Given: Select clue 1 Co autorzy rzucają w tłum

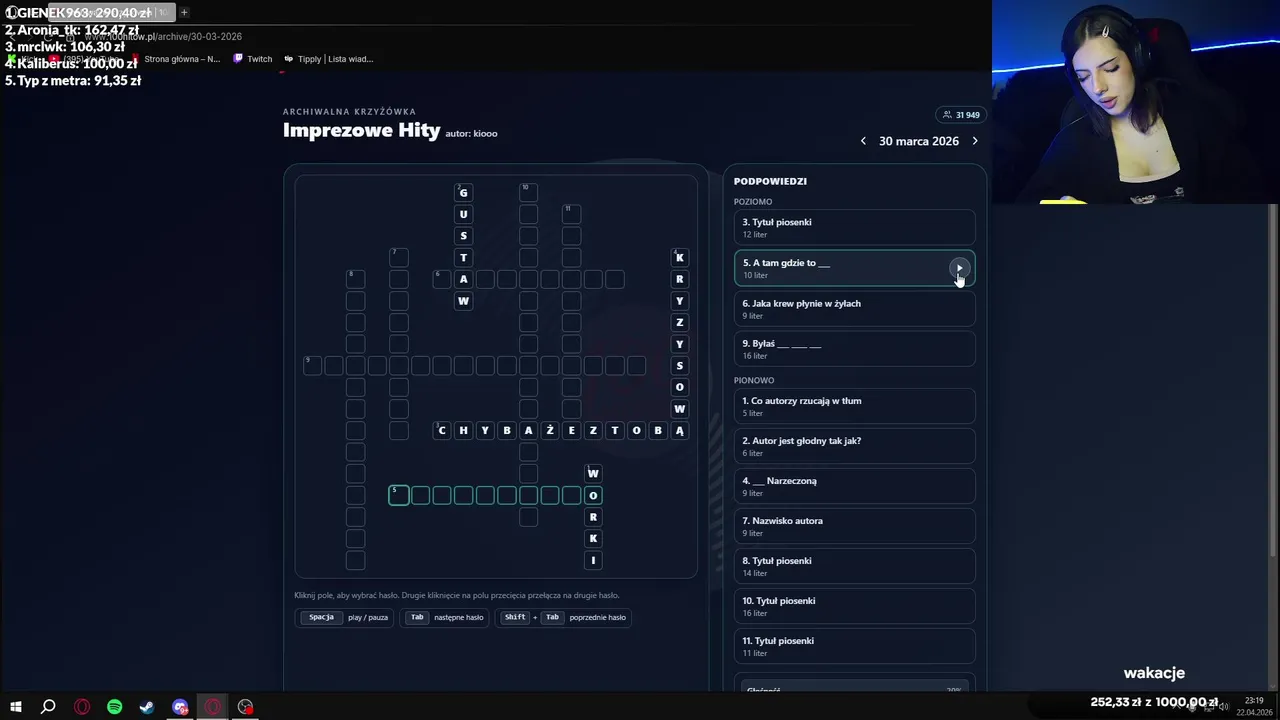Looking at the screenshot, I should pos(854,406).
